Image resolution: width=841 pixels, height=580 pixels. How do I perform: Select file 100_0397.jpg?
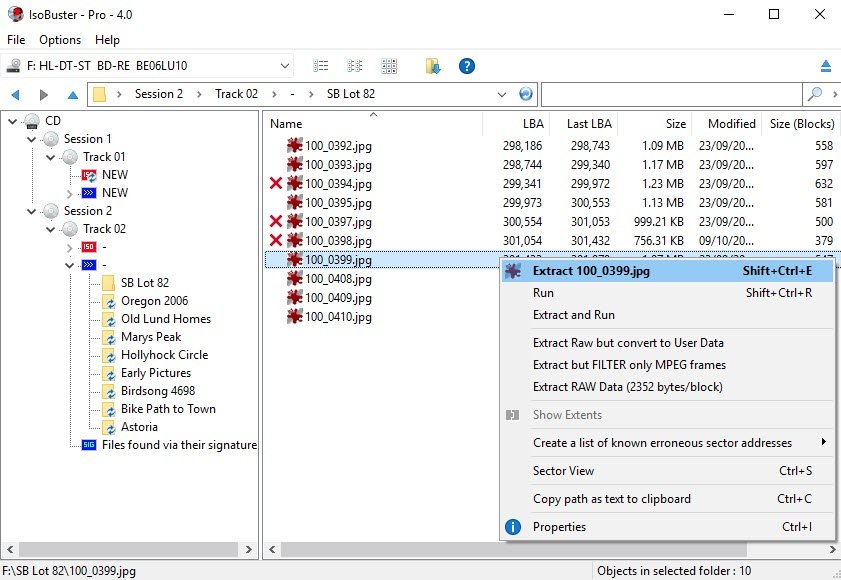tap(338, 222)
